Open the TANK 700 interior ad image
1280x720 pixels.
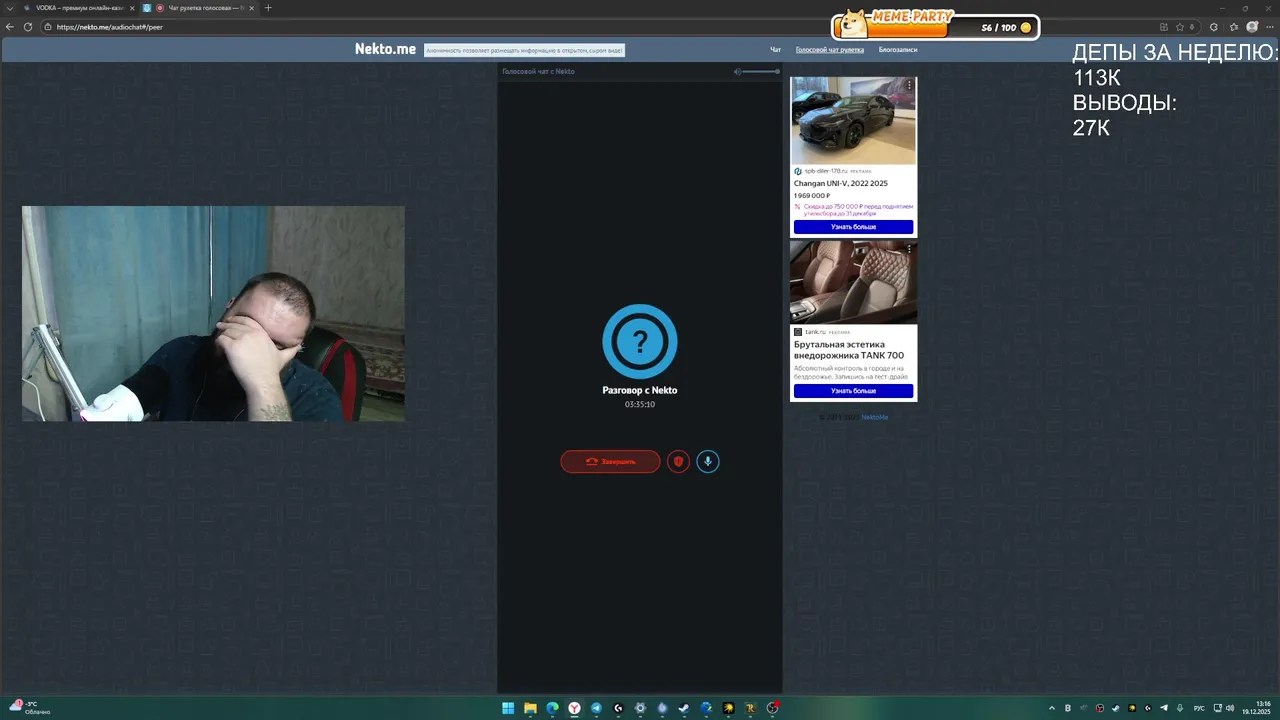853,281
